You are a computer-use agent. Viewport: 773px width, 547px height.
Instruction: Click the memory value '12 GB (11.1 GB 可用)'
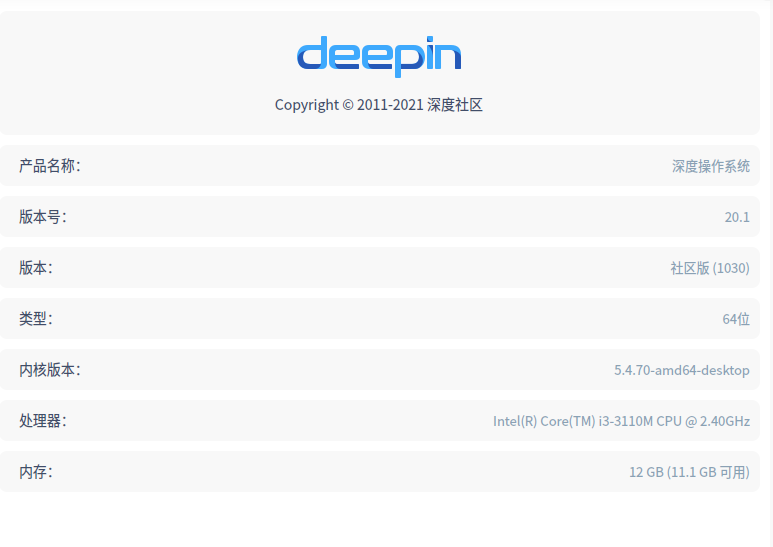(x=689, y=472)
